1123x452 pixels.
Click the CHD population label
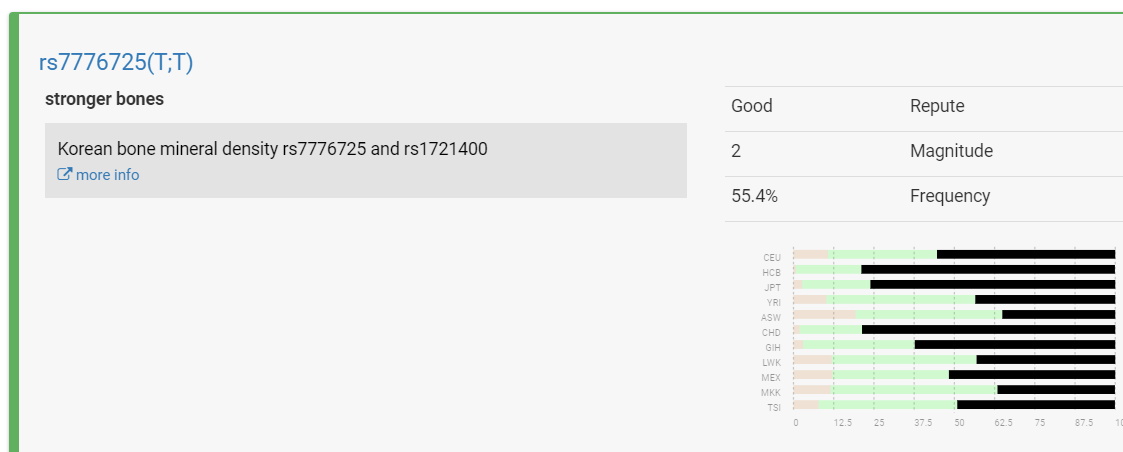point(771,333)
